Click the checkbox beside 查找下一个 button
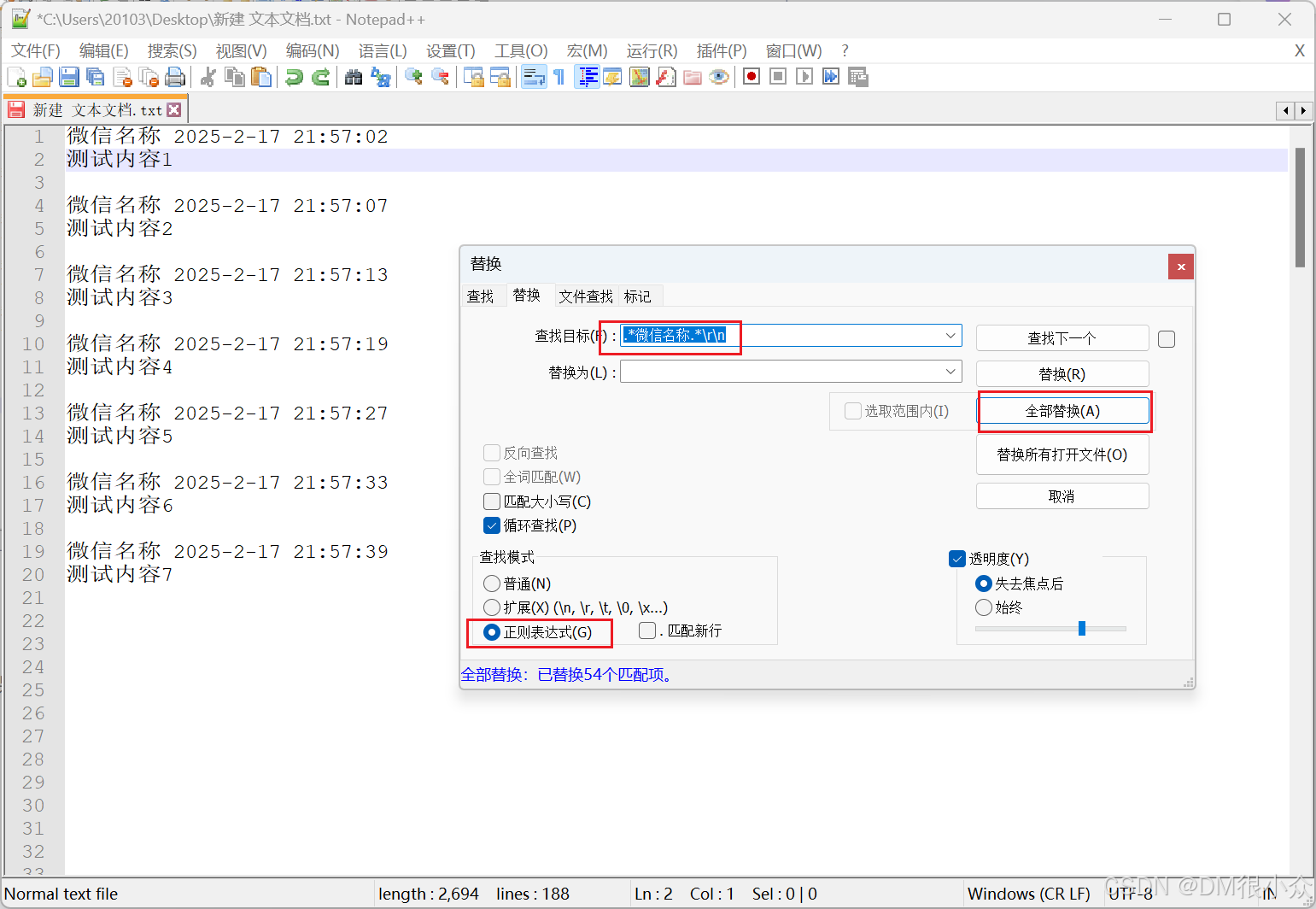 [x=1167, y=339]
